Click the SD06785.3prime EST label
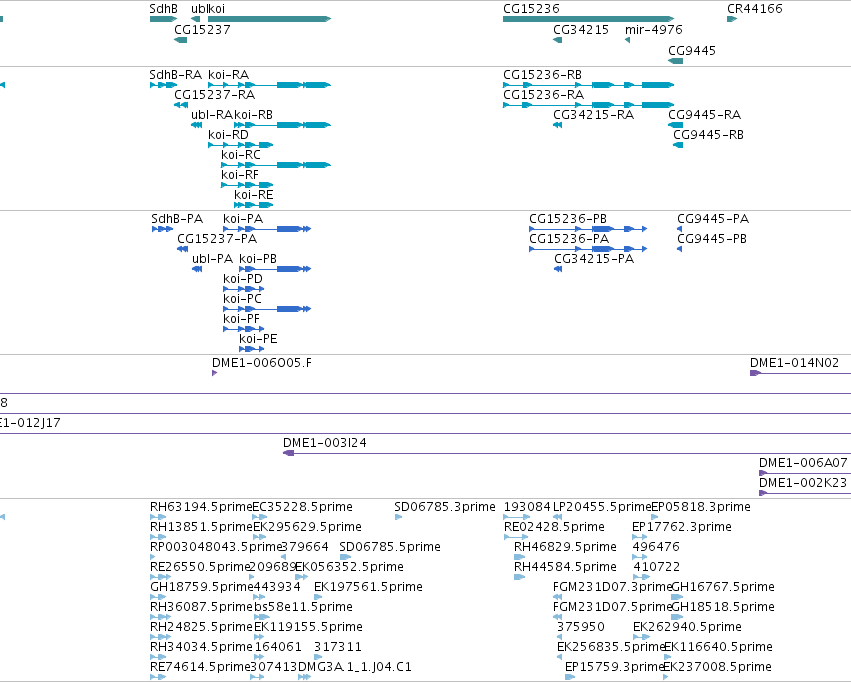This screenshot has height=682, width=851. (x=444, y=507)
